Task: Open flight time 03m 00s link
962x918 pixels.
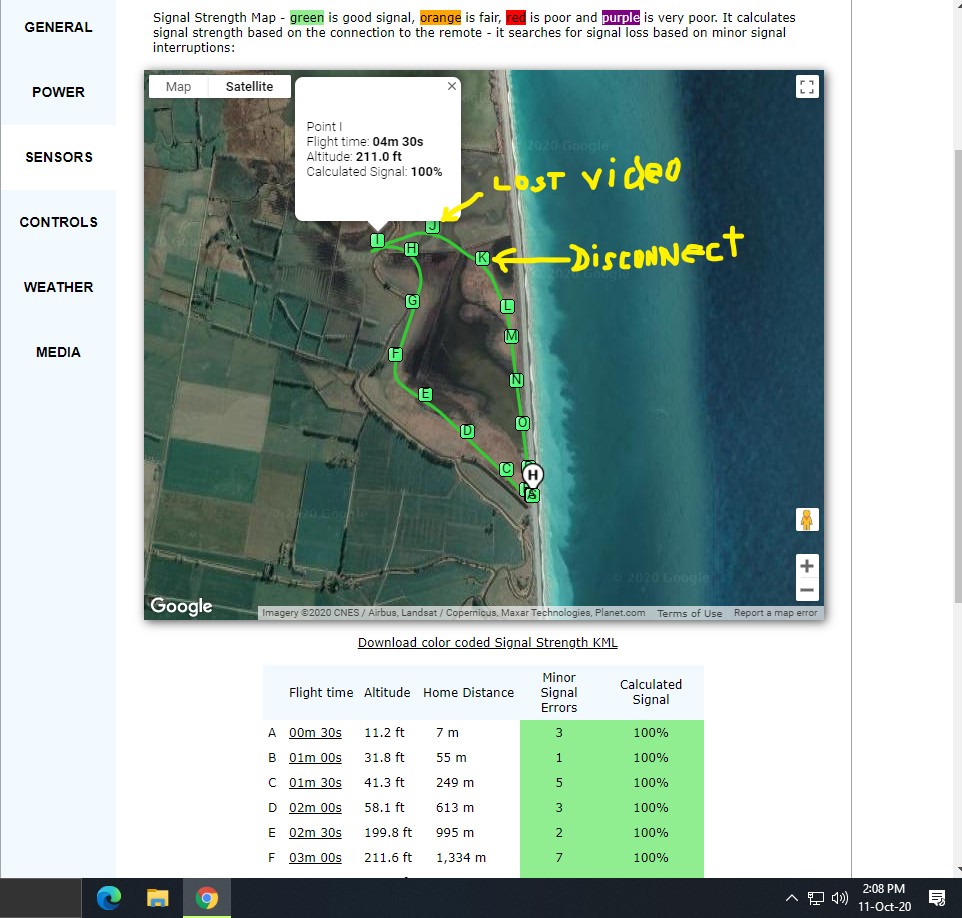Action: tap(315, 858)
